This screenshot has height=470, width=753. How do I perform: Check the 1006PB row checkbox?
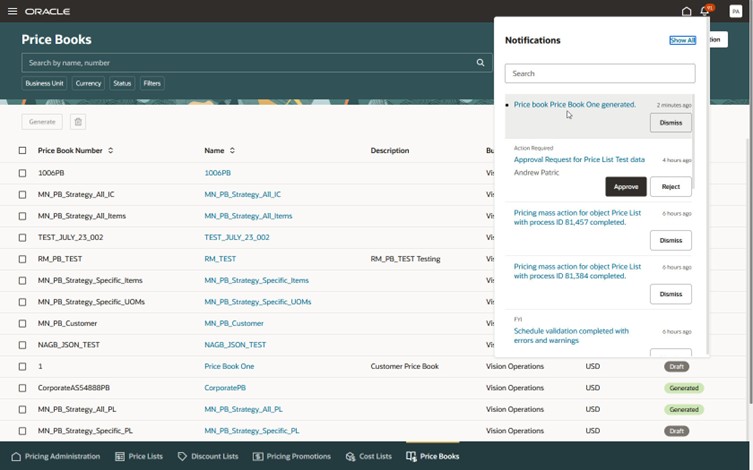coord(23,173)
